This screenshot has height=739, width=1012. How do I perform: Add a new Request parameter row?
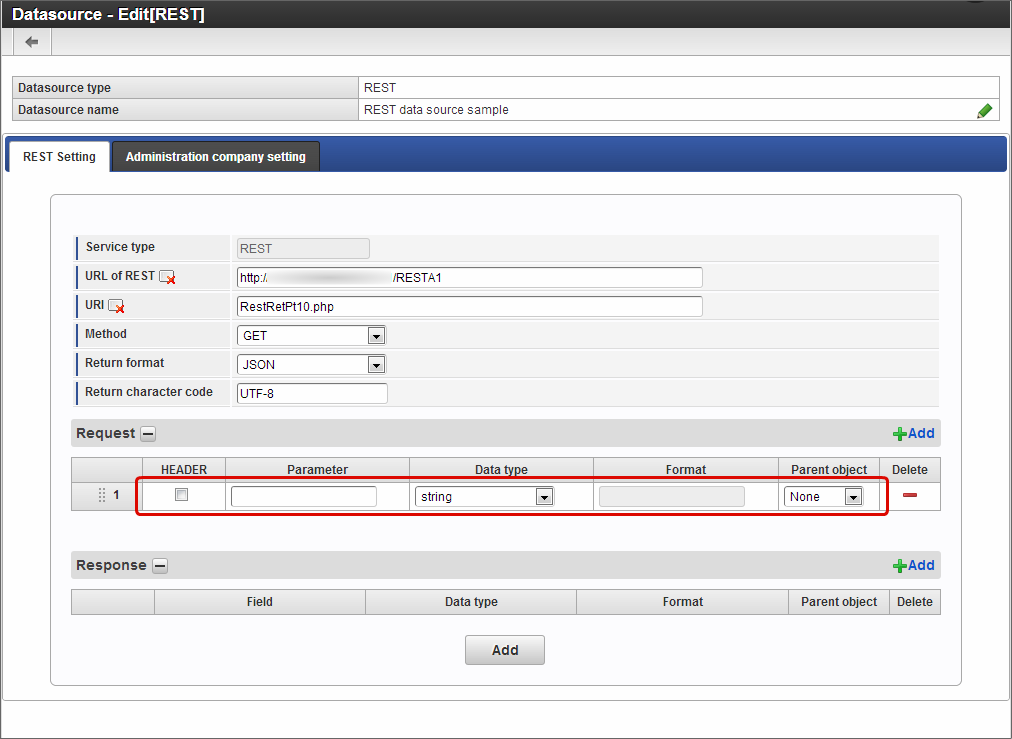click(913, 433)
